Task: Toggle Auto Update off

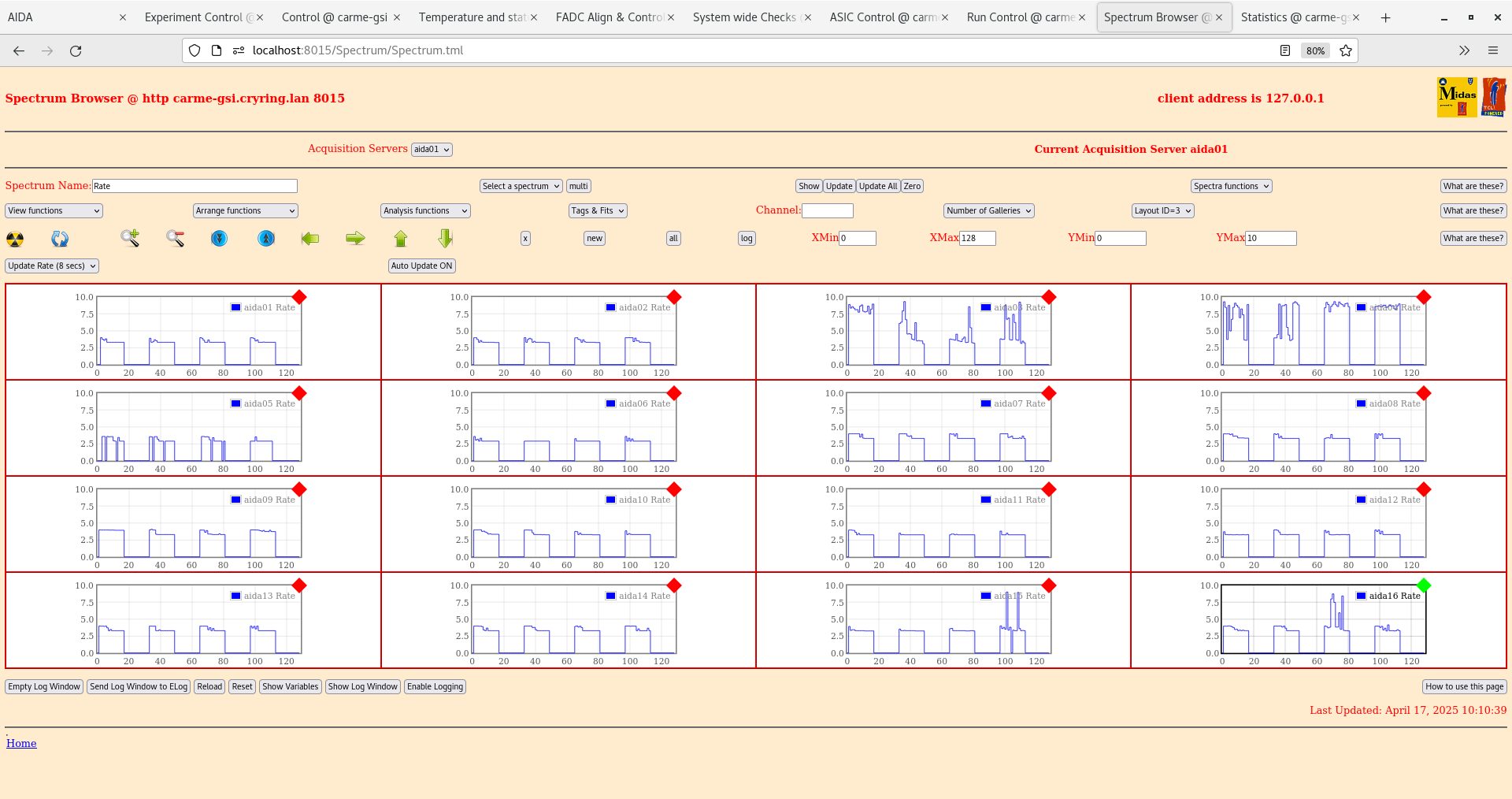Action: click(421, 266)
